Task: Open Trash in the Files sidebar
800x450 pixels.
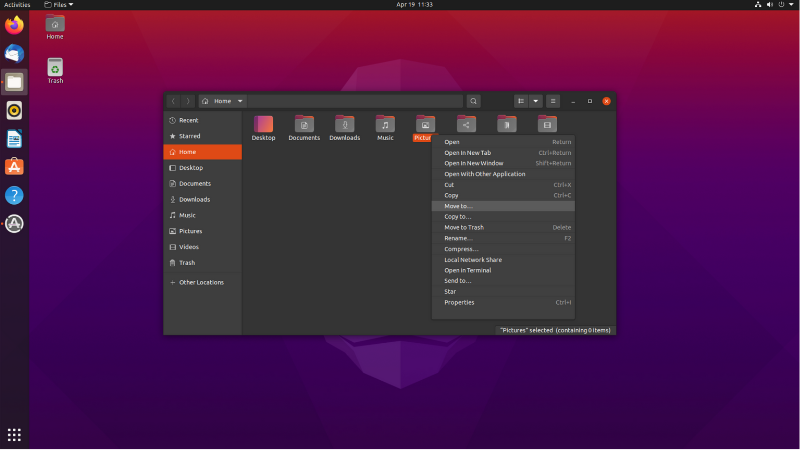Action: 187,263
